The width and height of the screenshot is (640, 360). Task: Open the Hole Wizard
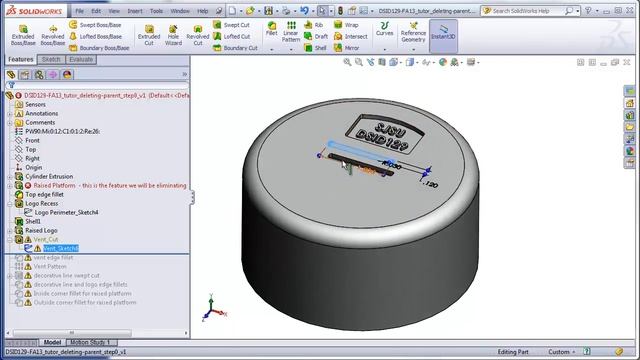173,35
